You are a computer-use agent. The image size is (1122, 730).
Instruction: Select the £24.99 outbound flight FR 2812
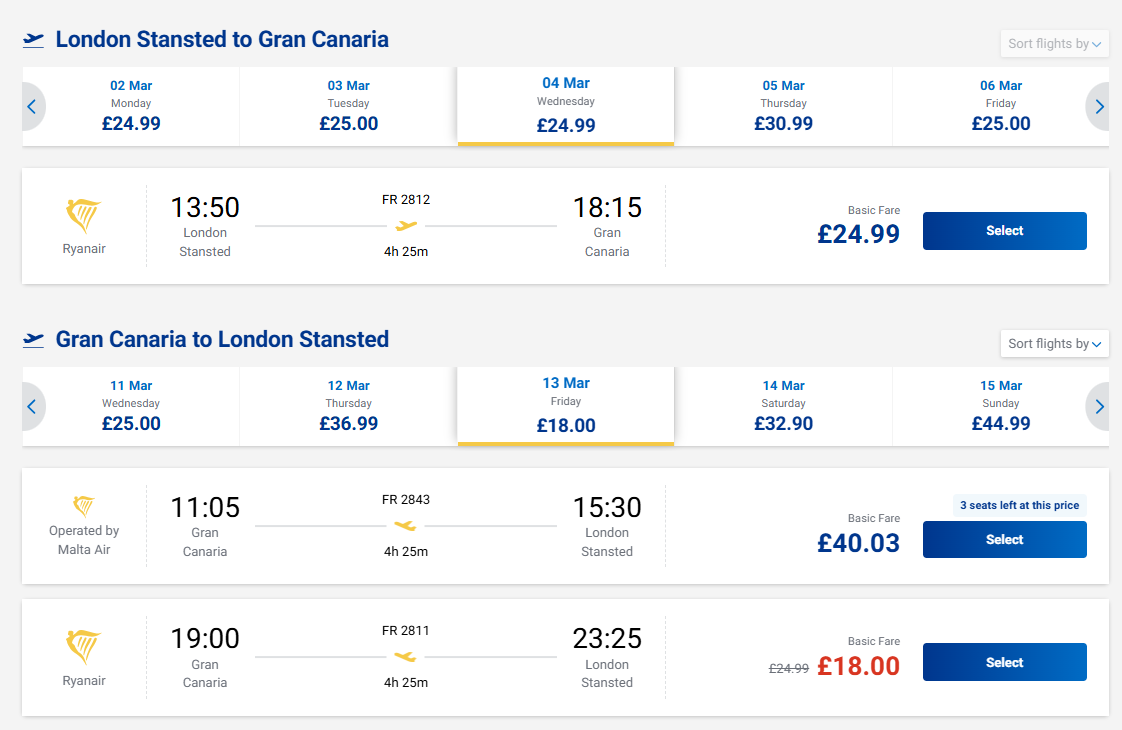pos(1004,231)
